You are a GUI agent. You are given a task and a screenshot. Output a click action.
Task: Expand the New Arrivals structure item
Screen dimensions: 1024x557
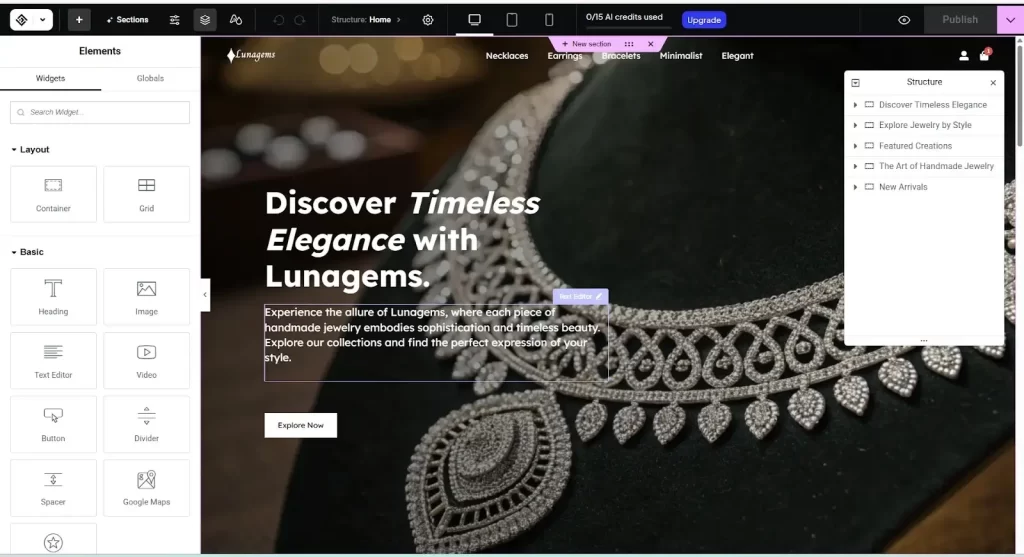point(856,187)
